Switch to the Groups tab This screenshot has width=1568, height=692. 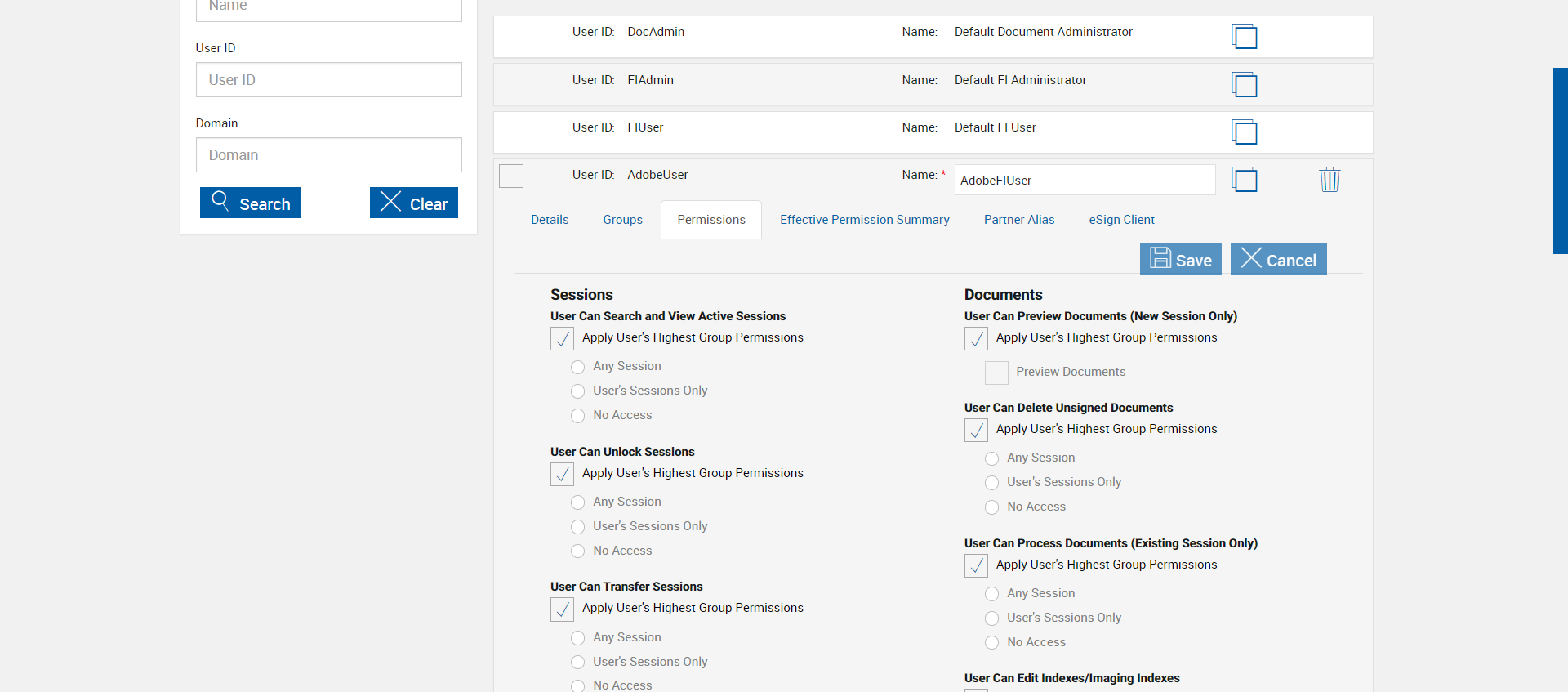coord(622,220)
